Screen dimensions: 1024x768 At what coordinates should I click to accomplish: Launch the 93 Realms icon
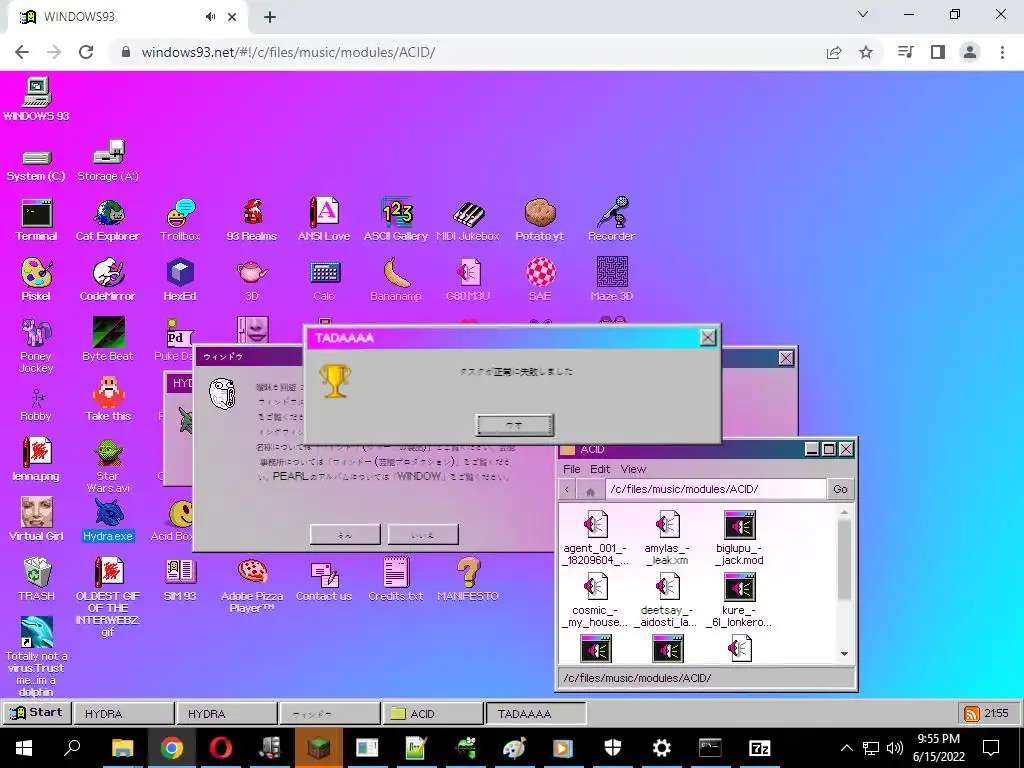[x=252, y=213]
